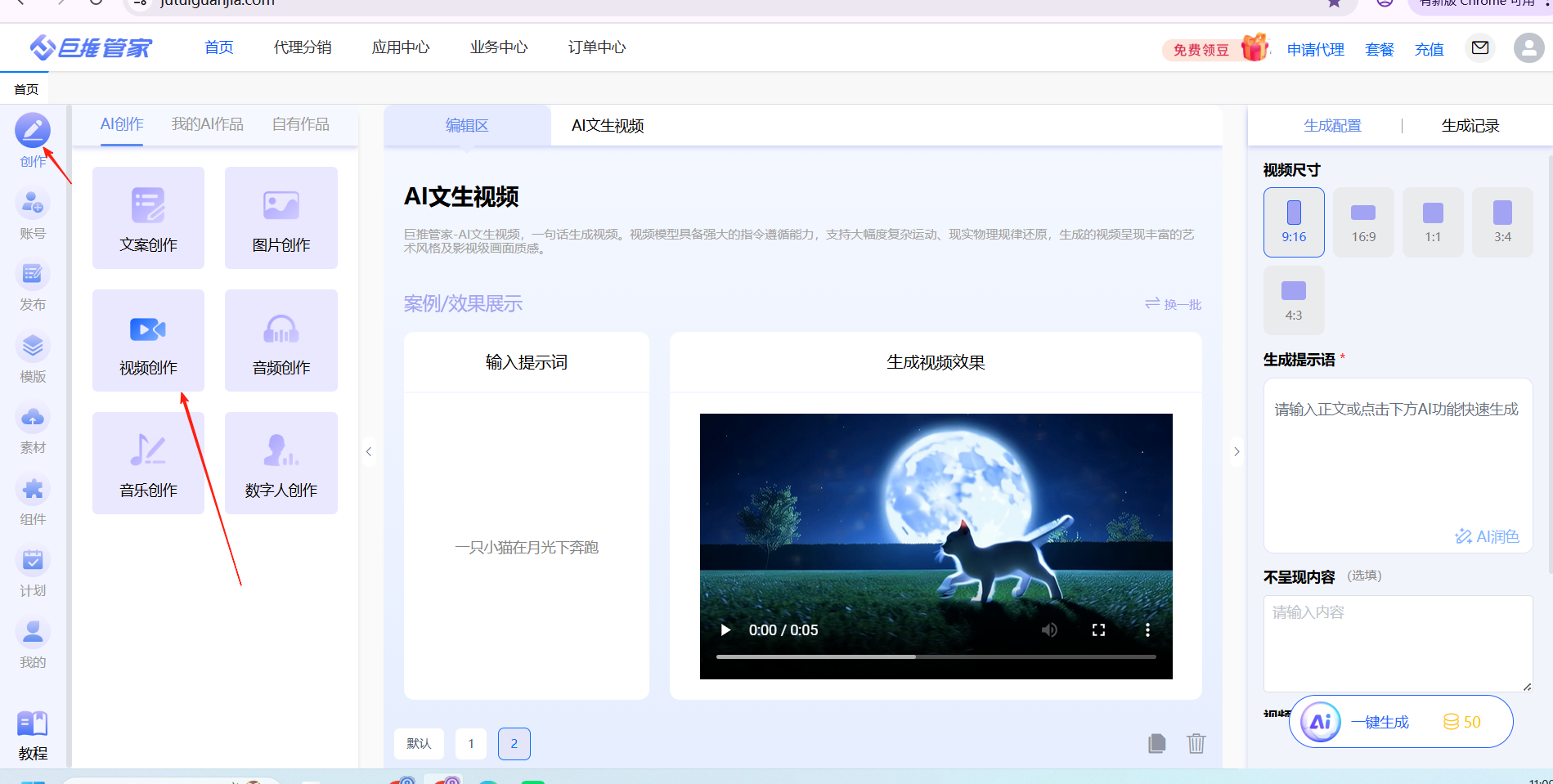Open the 应用中心 nav menu
This screenshot has height=784, width=1553.
tap(401, 47)
